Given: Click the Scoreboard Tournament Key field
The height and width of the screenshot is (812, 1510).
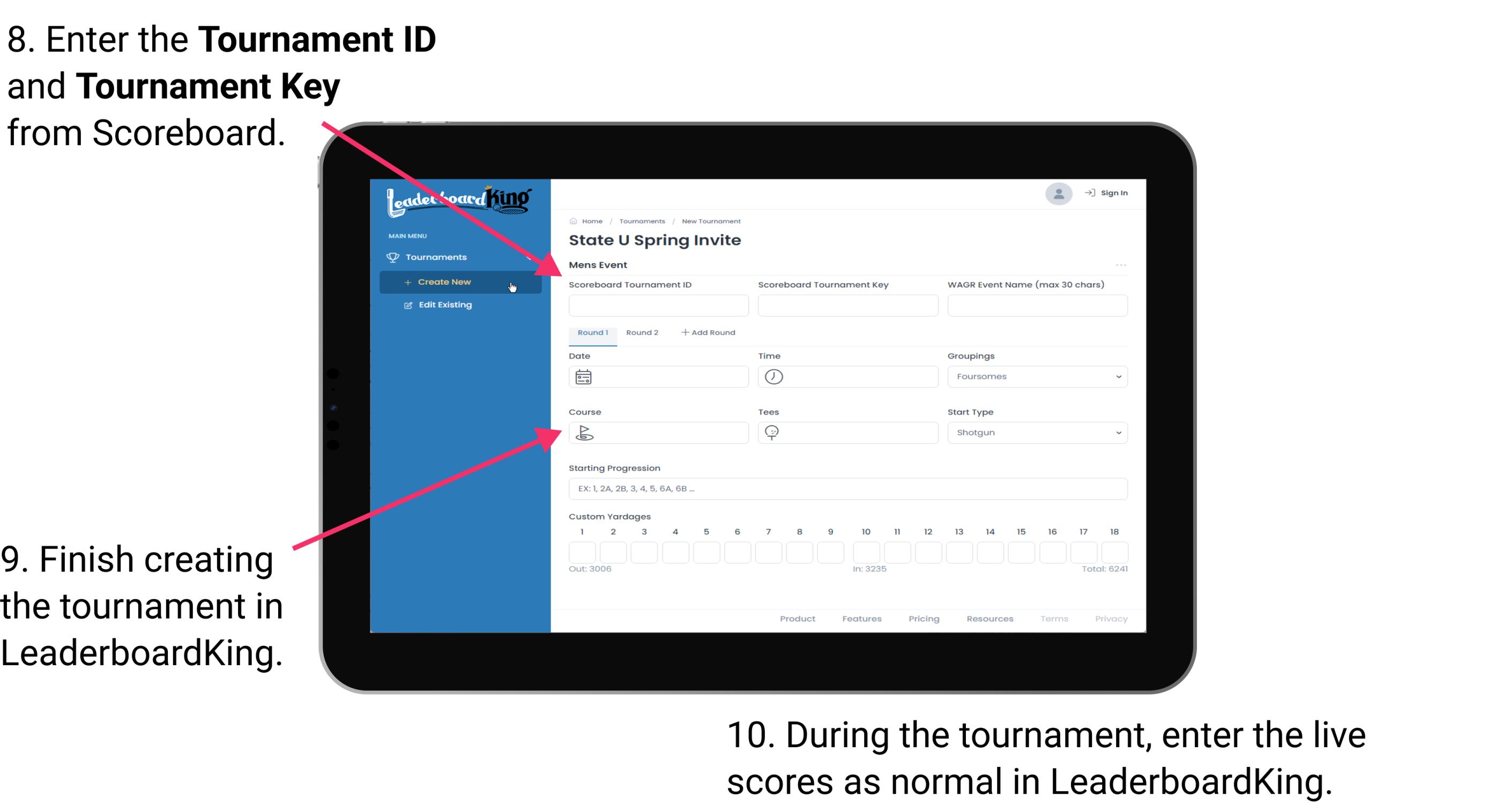Looking at the screenshot, I should pyautogui.click(x=847, y=306).
